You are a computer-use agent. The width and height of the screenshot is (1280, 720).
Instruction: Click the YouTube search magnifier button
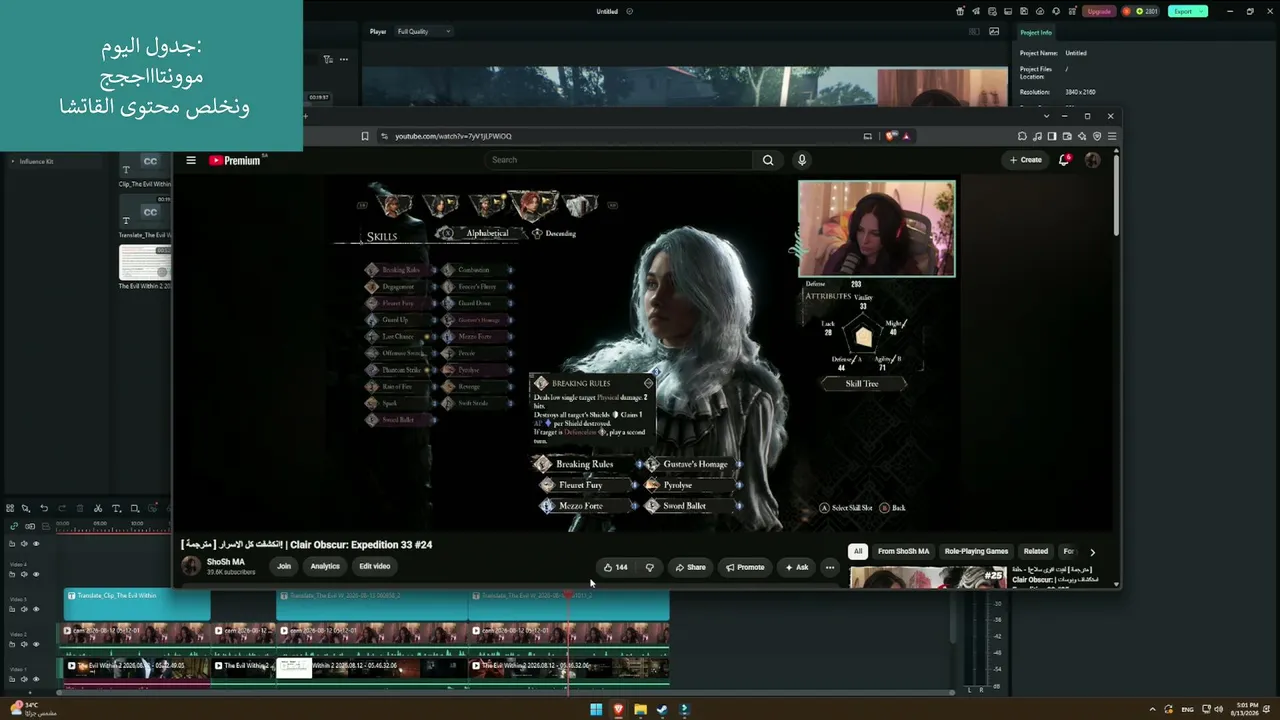(x=768, y=160)
